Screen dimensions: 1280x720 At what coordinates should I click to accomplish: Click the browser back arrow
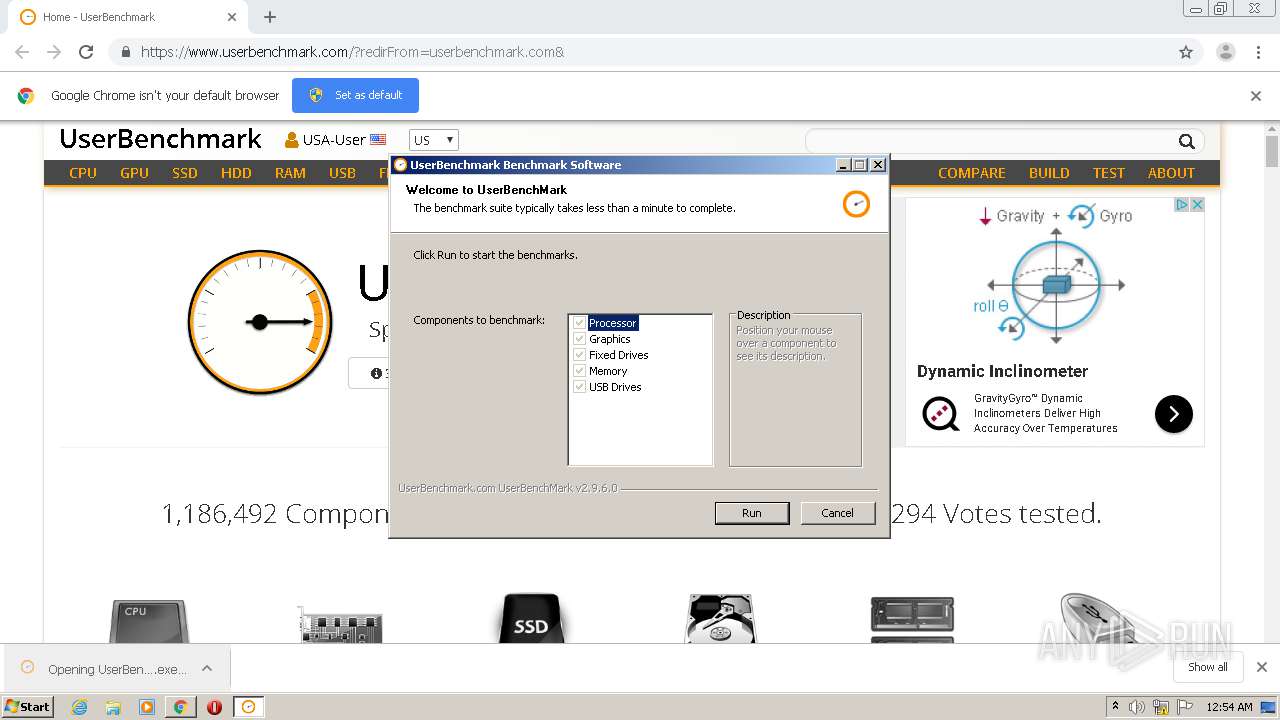pyautogui.click(x=22, y=52)
